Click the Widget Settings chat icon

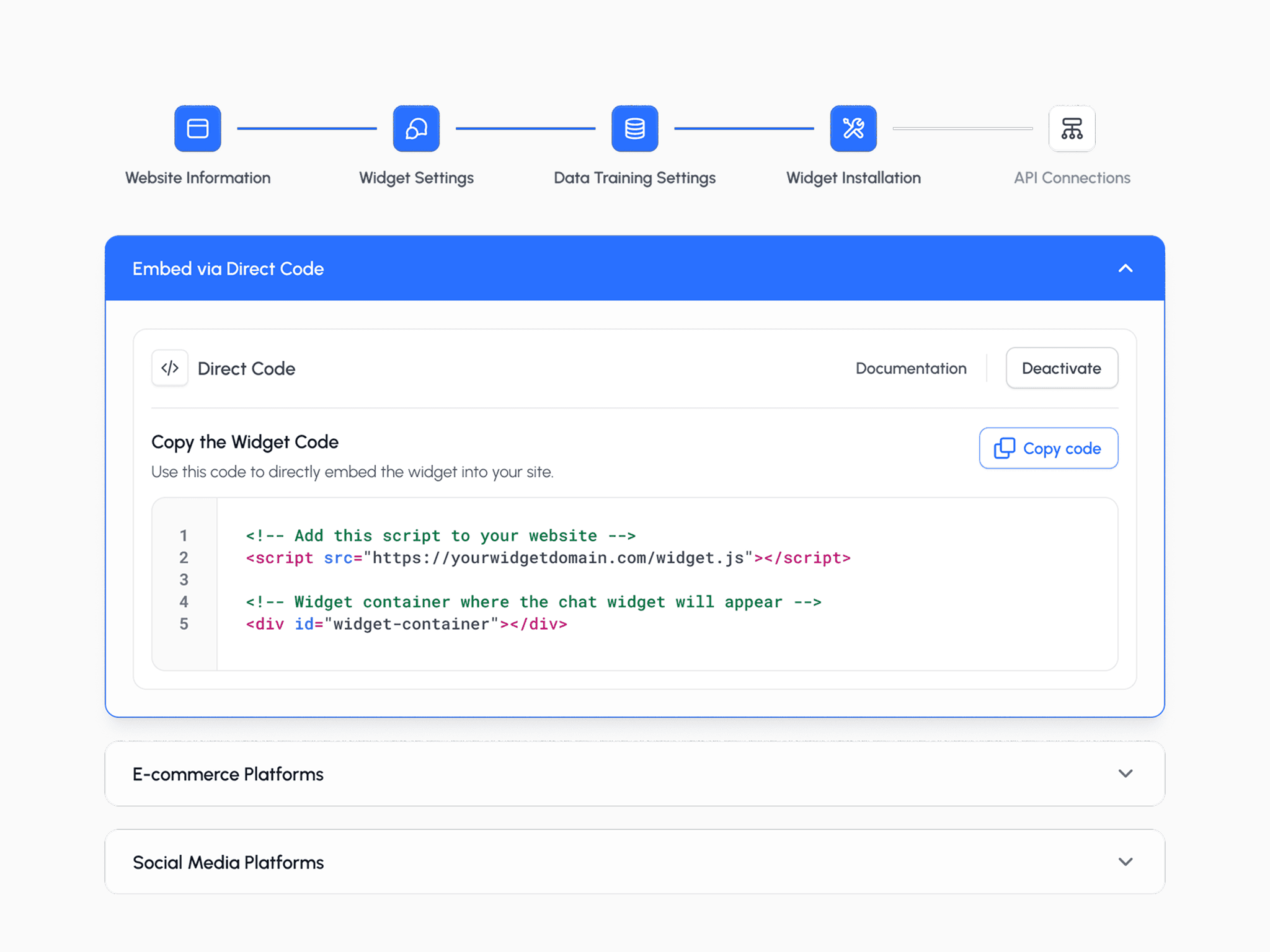tap(416, 128)
